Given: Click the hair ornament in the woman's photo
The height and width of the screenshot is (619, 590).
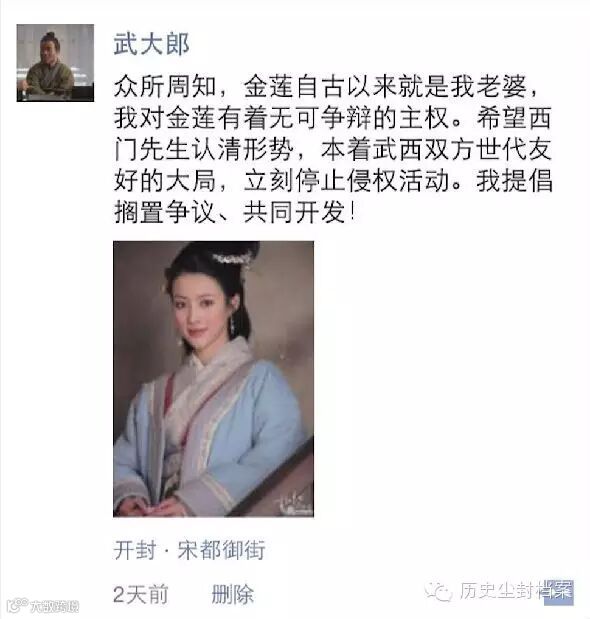Looking at the screenshot, I should [x=233, y=261].
